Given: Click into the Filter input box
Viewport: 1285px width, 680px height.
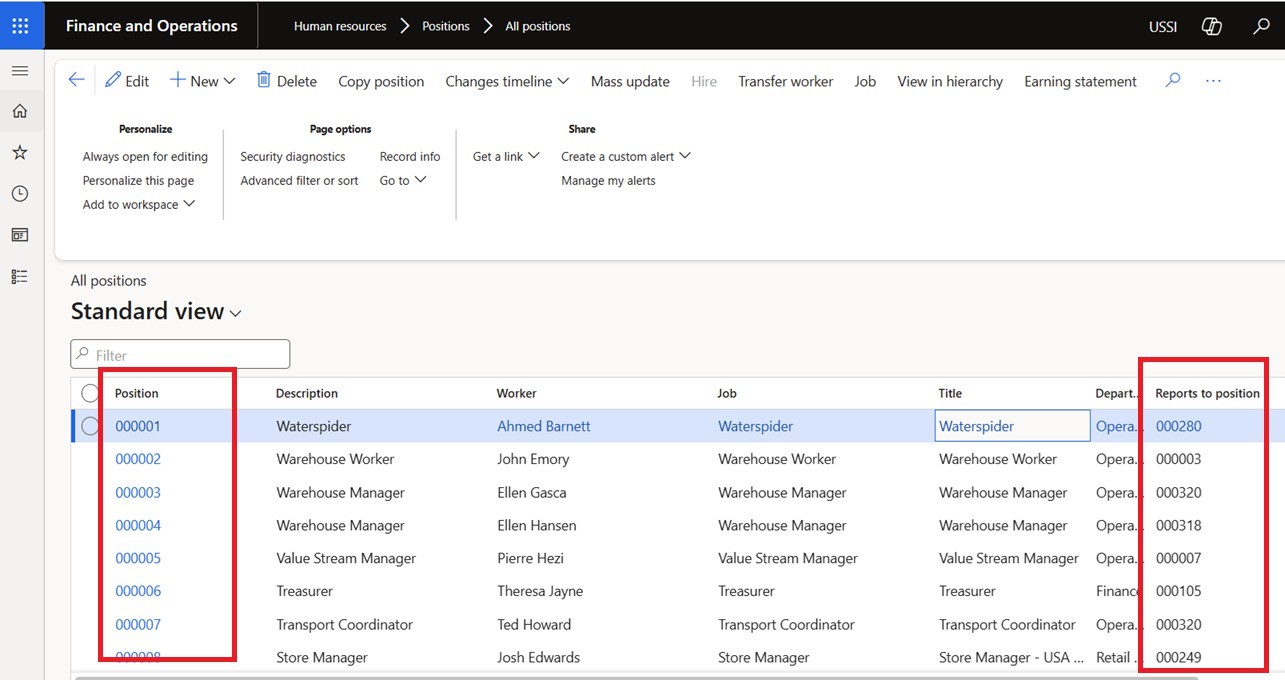Looking at the screenshot, I should 180,355.
